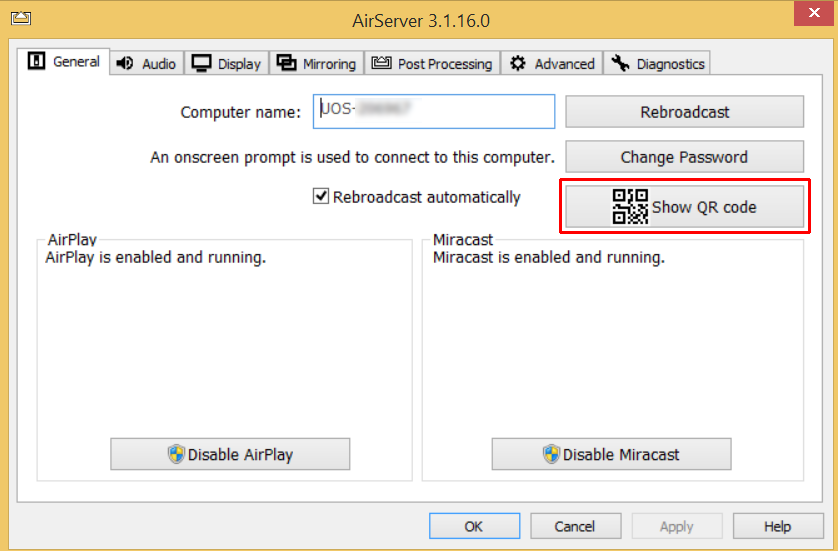Viewport: 838px width, 551px height.
Task: Click the Diagnostics wrench icon
Action: pyautogui.click(x=620, y=63)
